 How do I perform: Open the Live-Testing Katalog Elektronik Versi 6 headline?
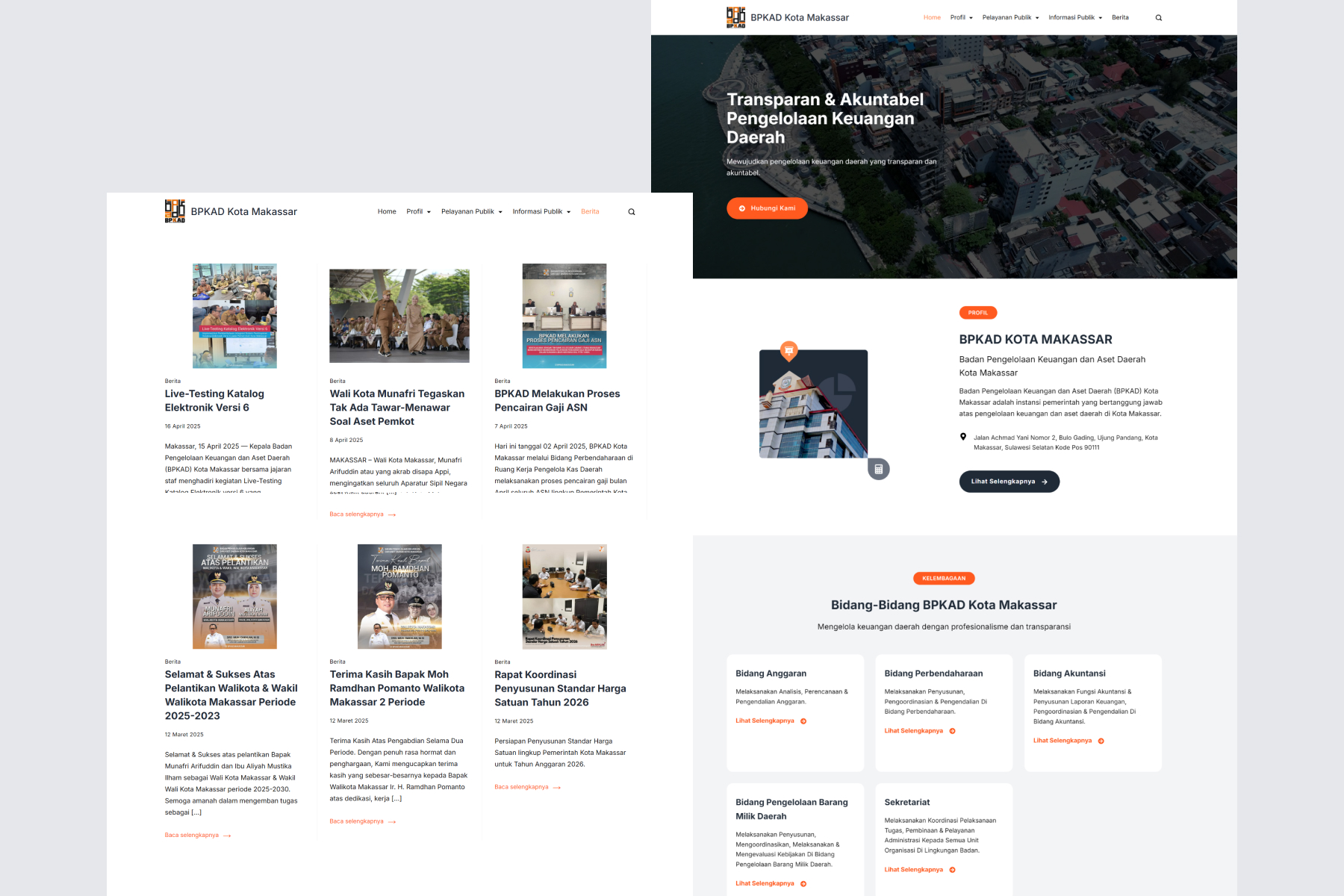tap(214, 401)
